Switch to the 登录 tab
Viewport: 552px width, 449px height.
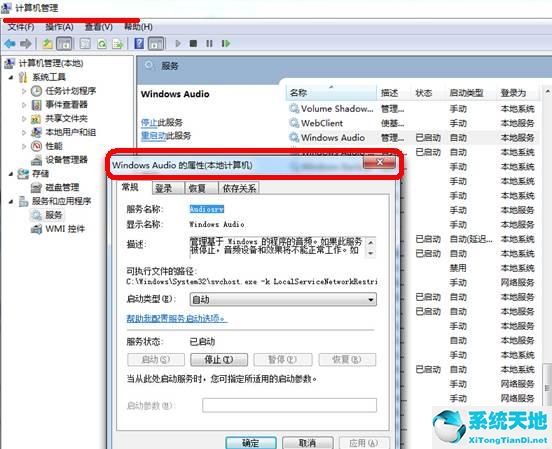(168, 188)
